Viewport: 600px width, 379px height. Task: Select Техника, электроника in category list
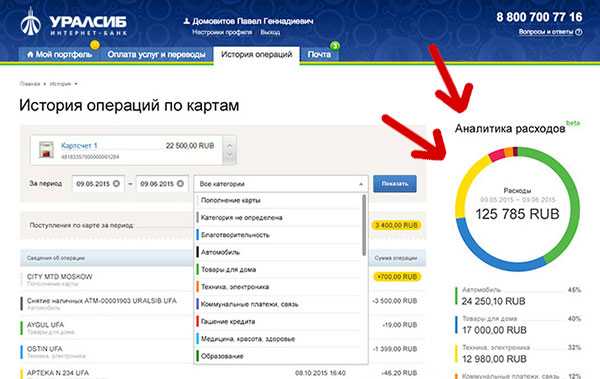pyautogui.click(x=278, y=287)
